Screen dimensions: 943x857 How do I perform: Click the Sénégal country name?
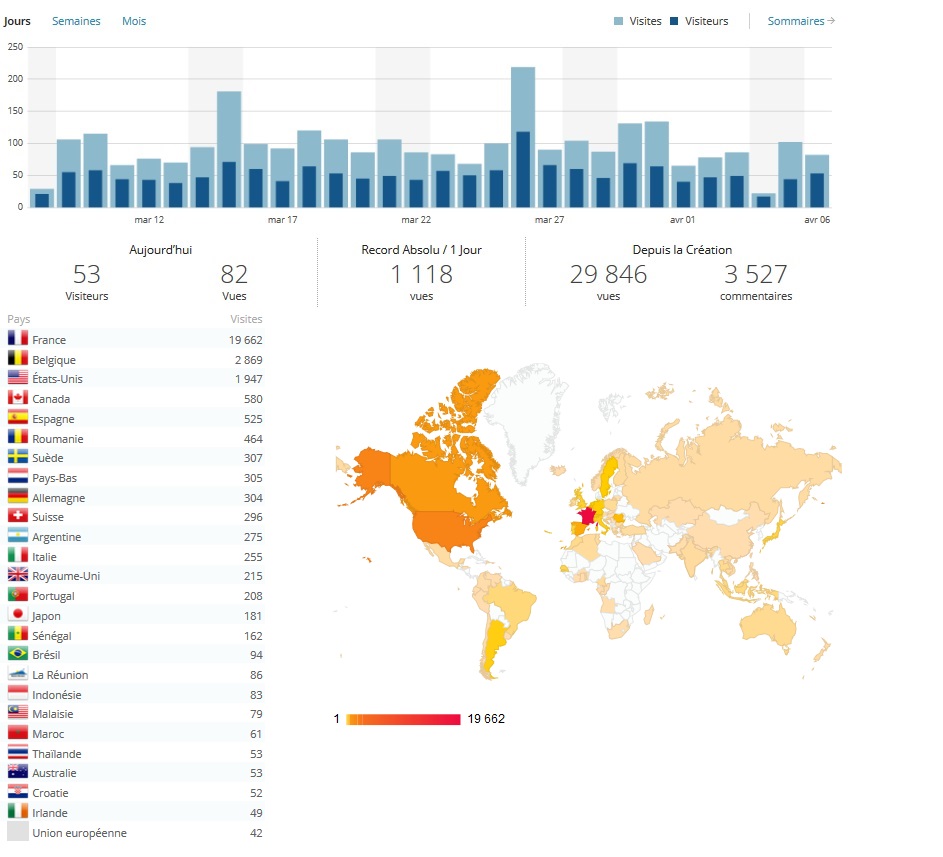click(52, 636)
